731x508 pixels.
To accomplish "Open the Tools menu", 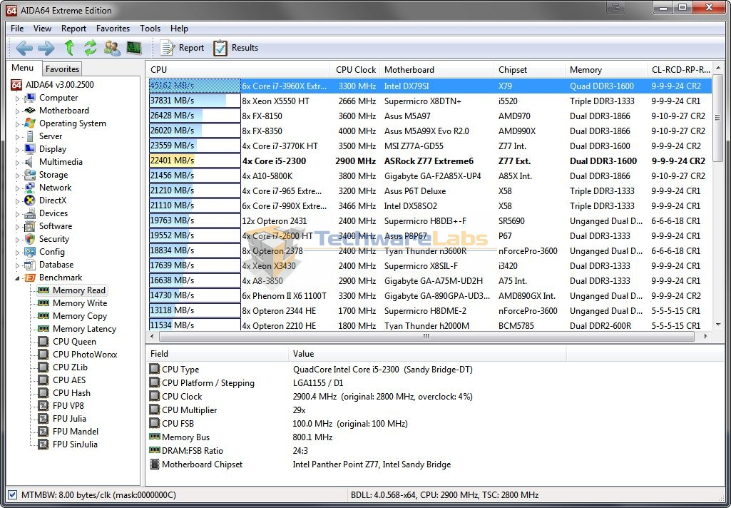I will tap(150, 28).
